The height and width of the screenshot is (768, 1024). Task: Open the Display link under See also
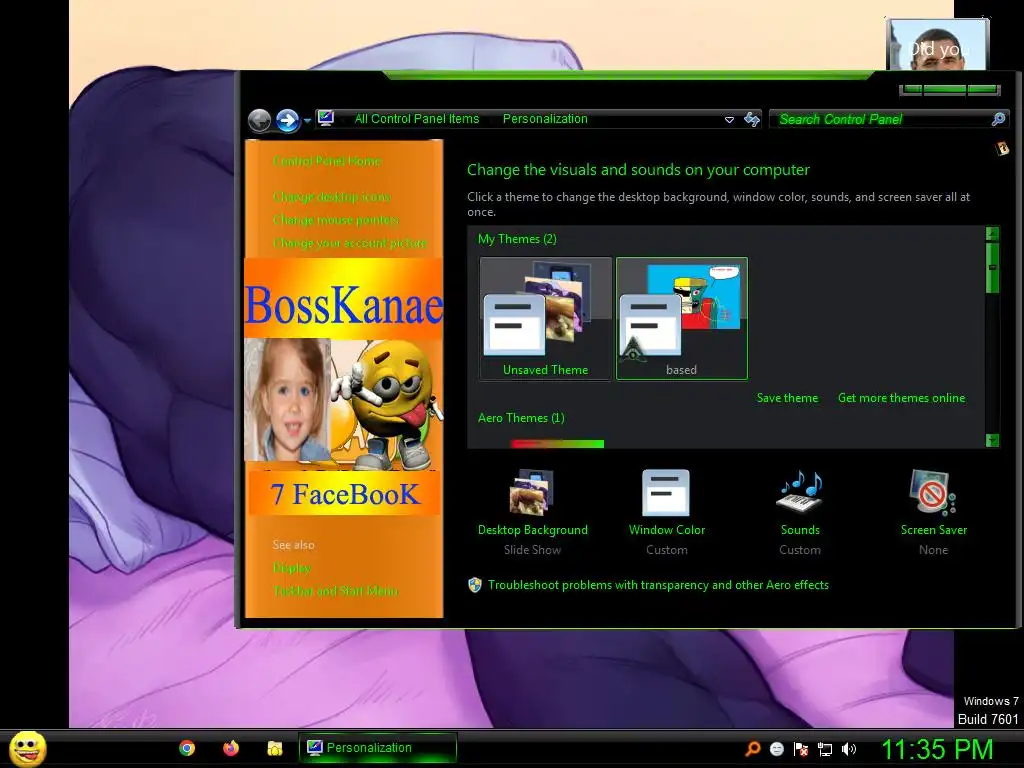click(292, 568)
